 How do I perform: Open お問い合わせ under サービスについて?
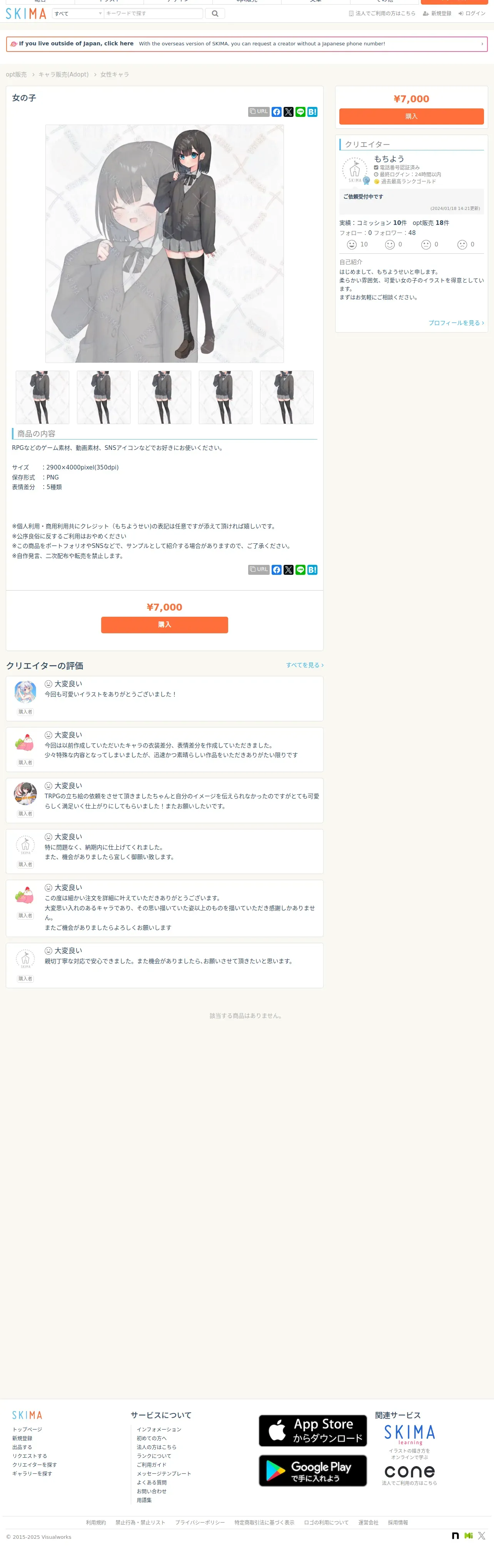coord(152,1491)
